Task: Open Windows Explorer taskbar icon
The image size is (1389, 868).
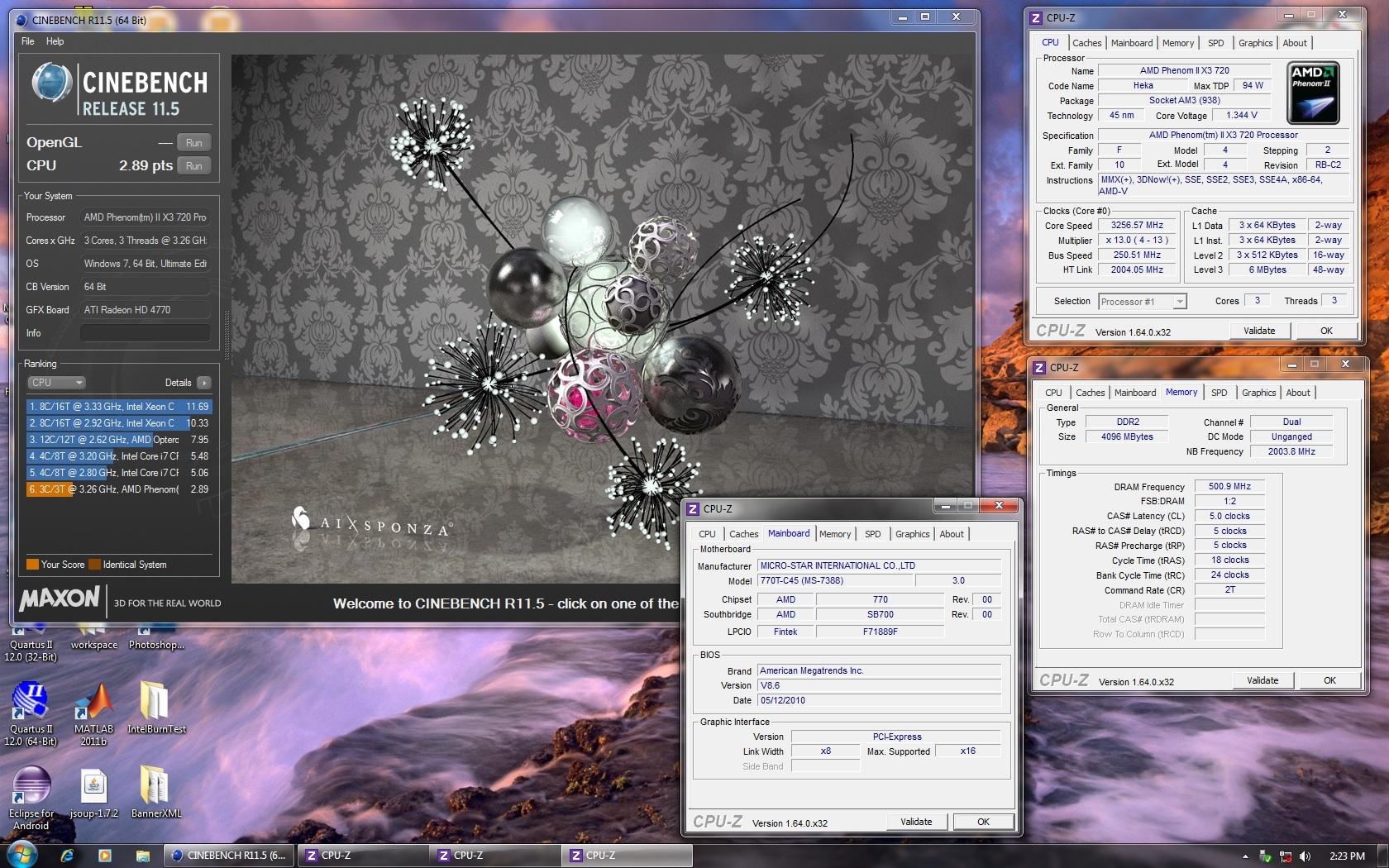Action: click(143, 856)
